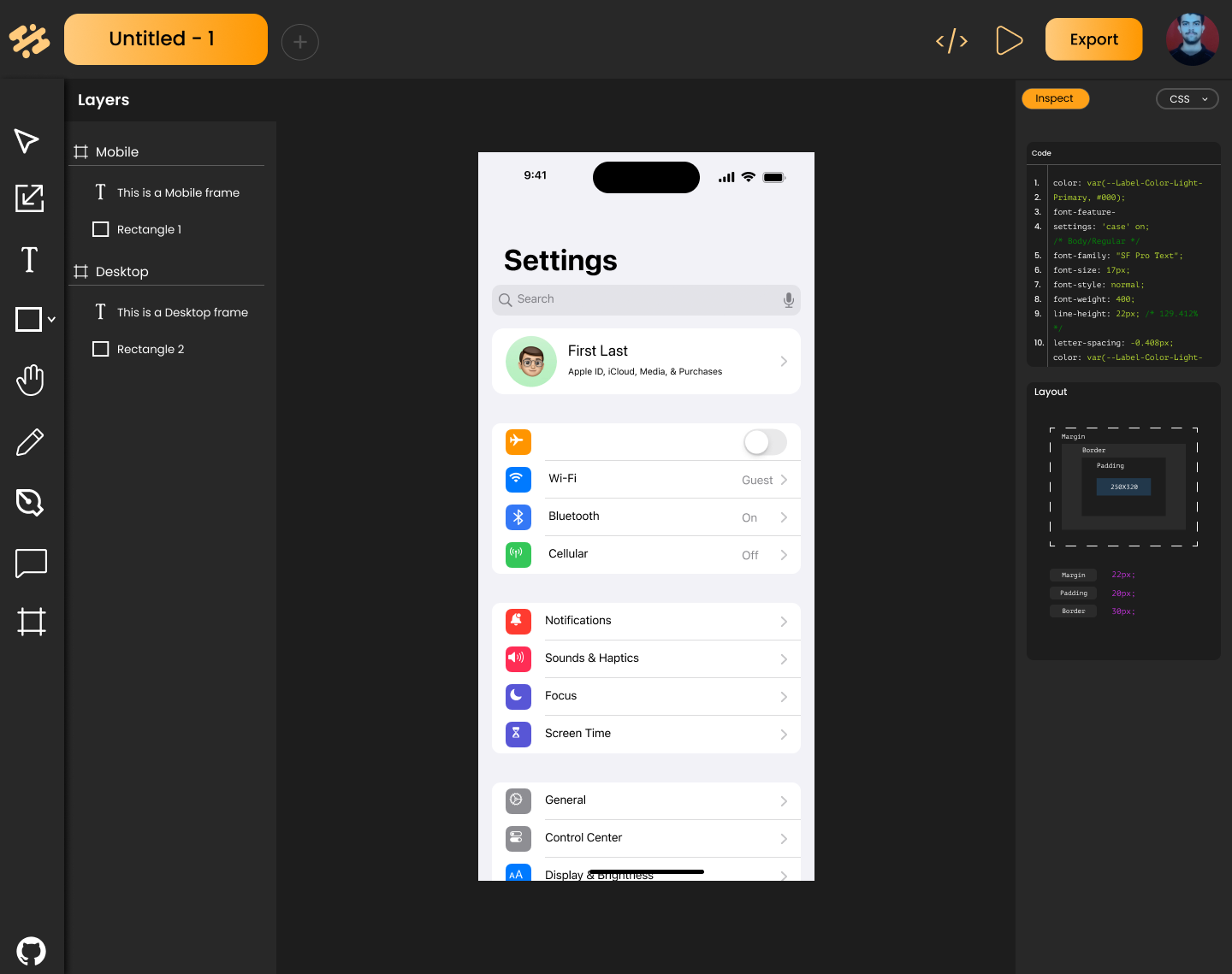Click the 250X320 content box in Layout

[1124, 487]
